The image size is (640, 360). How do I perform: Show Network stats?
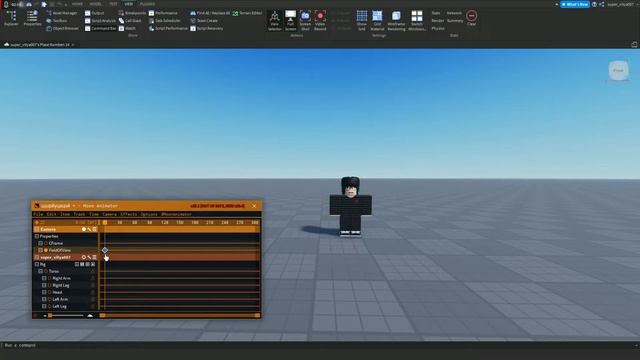coord(454,13)
